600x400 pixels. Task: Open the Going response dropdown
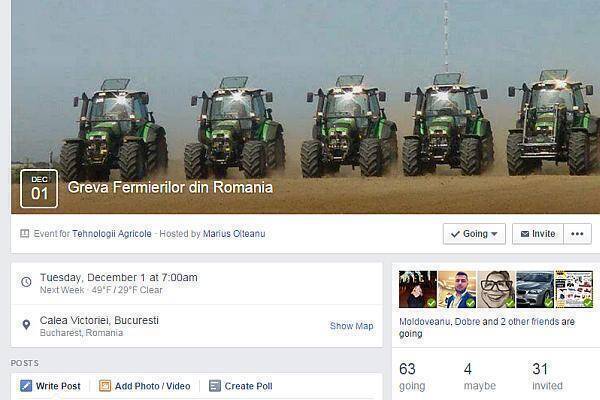pyautogui.click(x=474, y=234)
